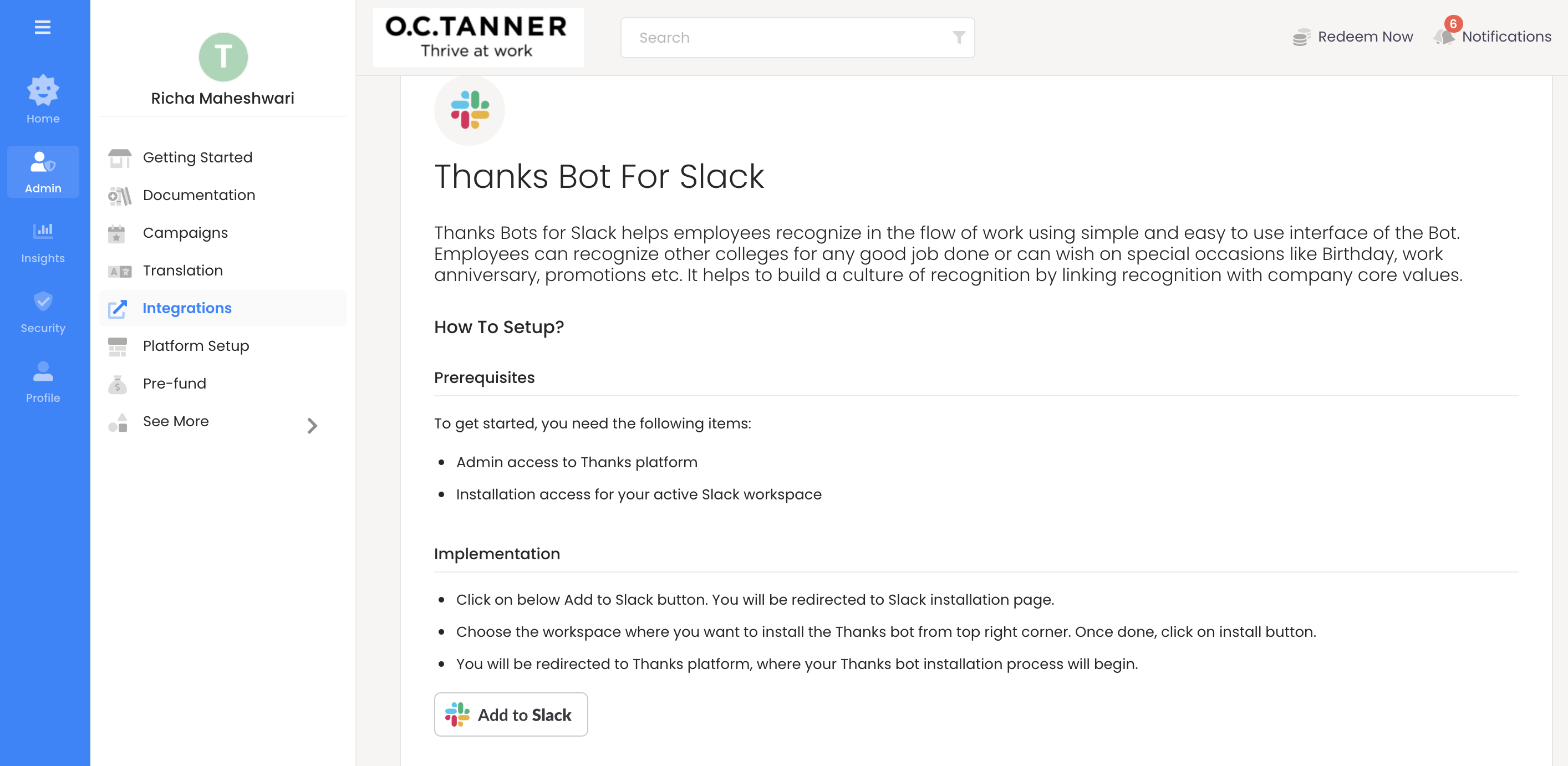Click the search filter funnel icon

click(958, 38)
